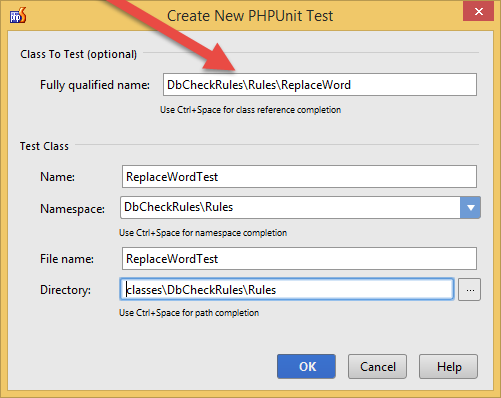
Task: Click the Cancel button
Action: pos(377,367)
